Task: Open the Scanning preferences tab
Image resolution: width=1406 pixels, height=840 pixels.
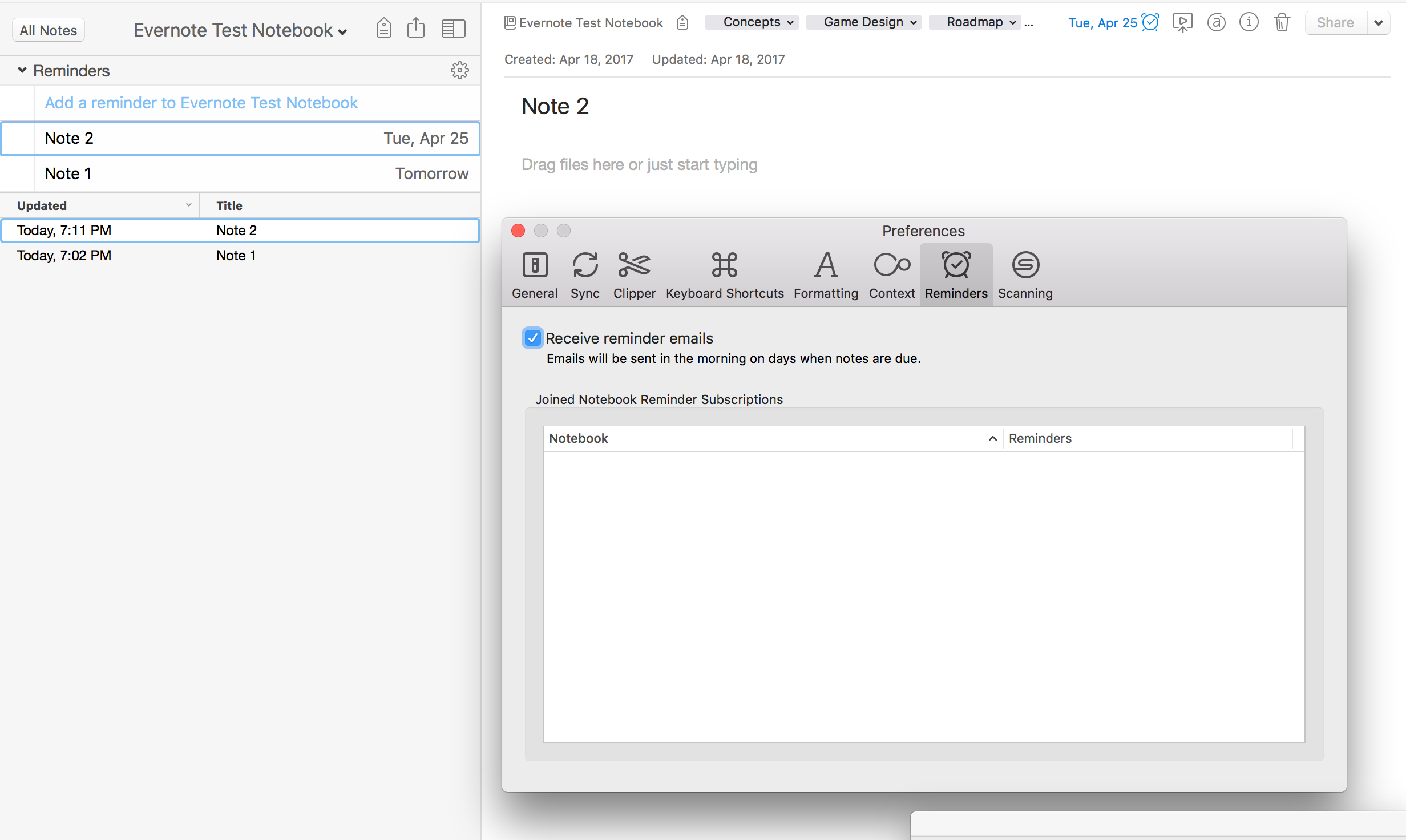Action: (1025, 276)
